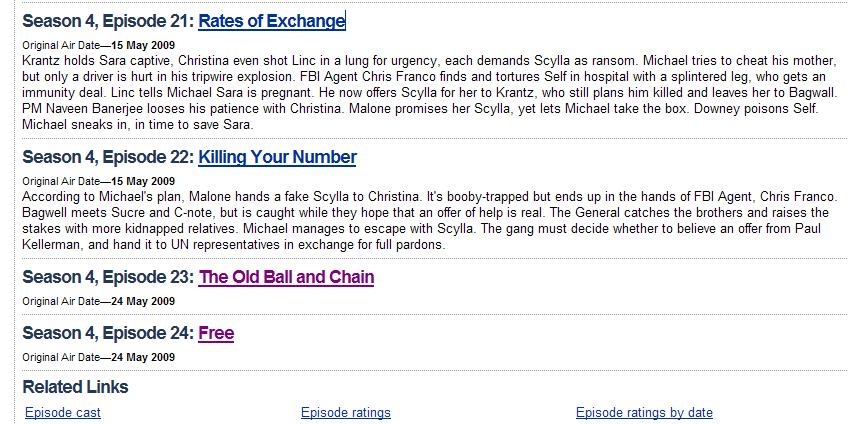Viewport: 848px width, 424px height.
Task: Click the Season 4, Episode 22 heading label
Action: (108, 157)
